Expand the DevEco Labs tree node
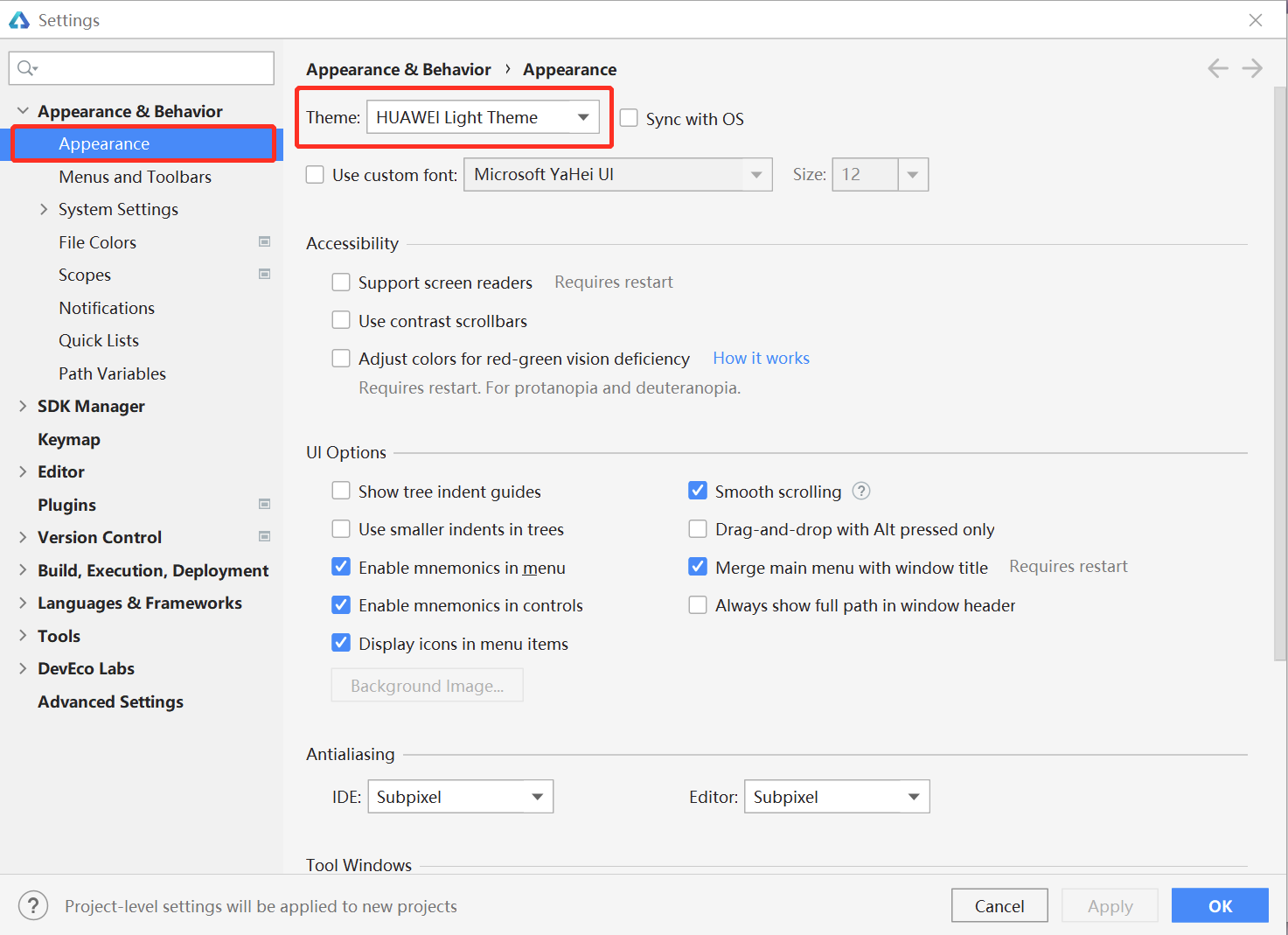The width and height of the screenshot is (1288, 935). 23,668
